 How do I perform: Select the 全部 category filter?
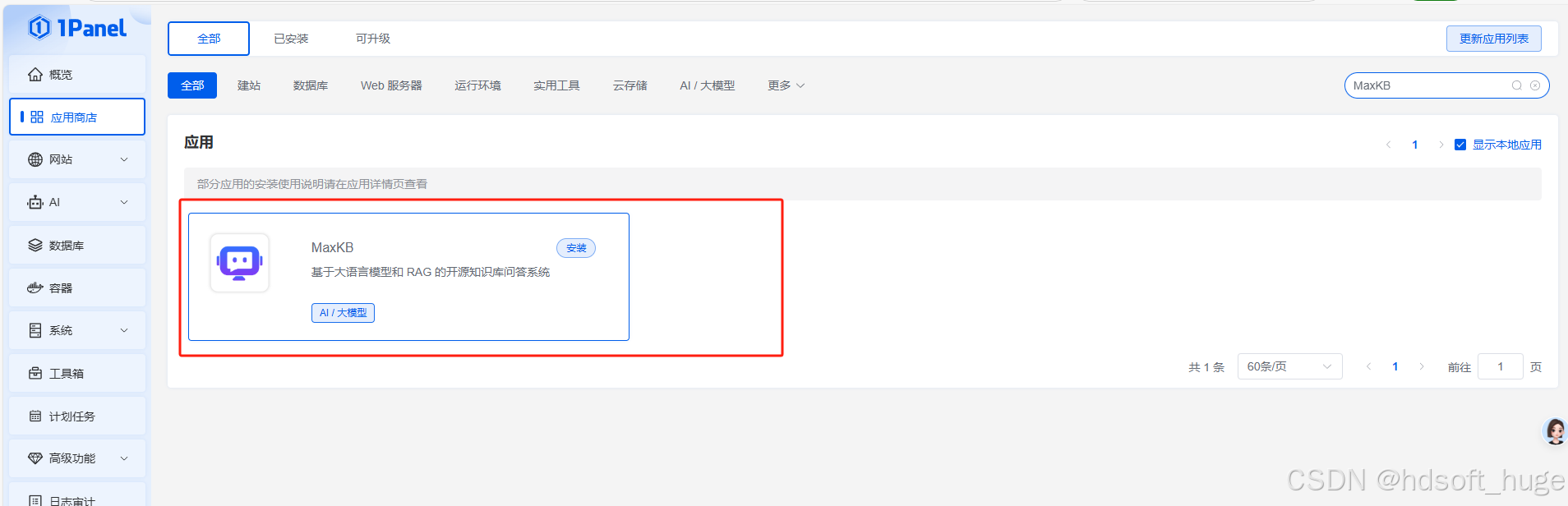coord(192,85)
